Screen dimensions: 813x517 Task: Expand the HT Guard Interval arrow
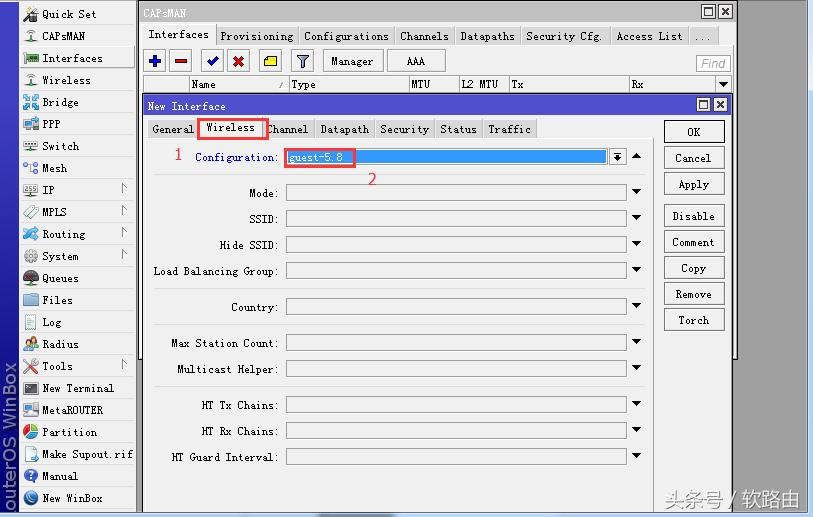click(x=637, y=455)
